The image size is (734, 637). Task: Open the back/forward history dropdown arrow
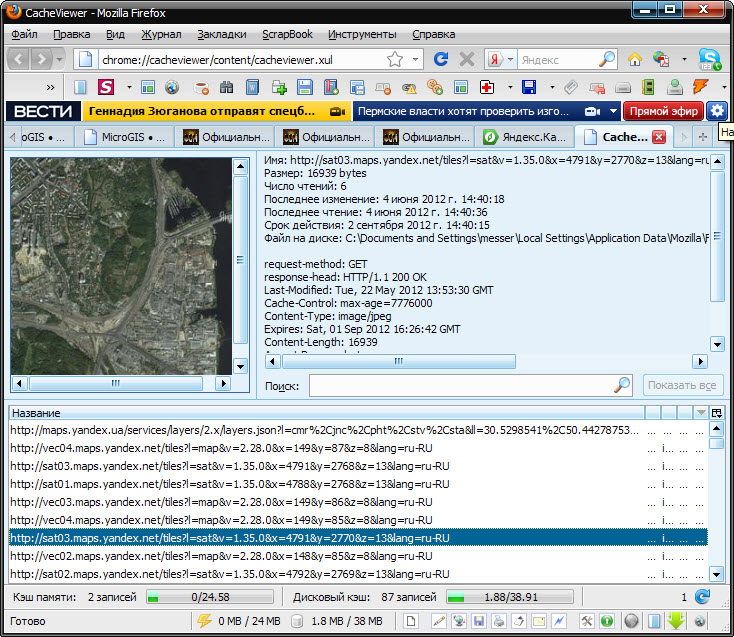[57, 59]
